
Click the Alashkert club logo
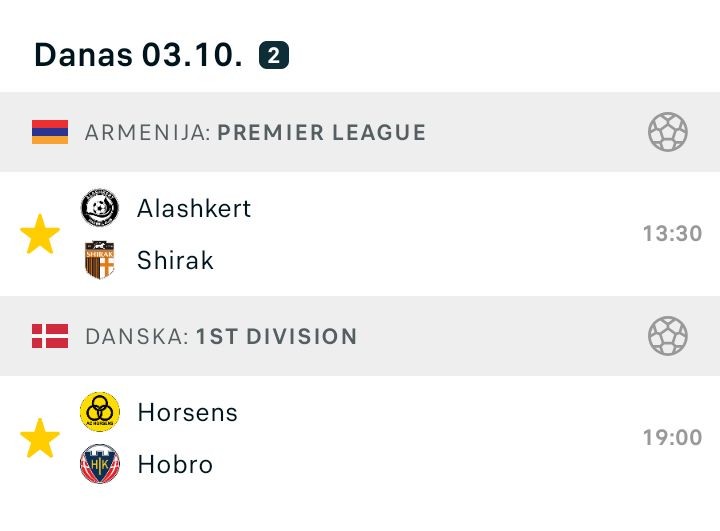coord(99,208)
